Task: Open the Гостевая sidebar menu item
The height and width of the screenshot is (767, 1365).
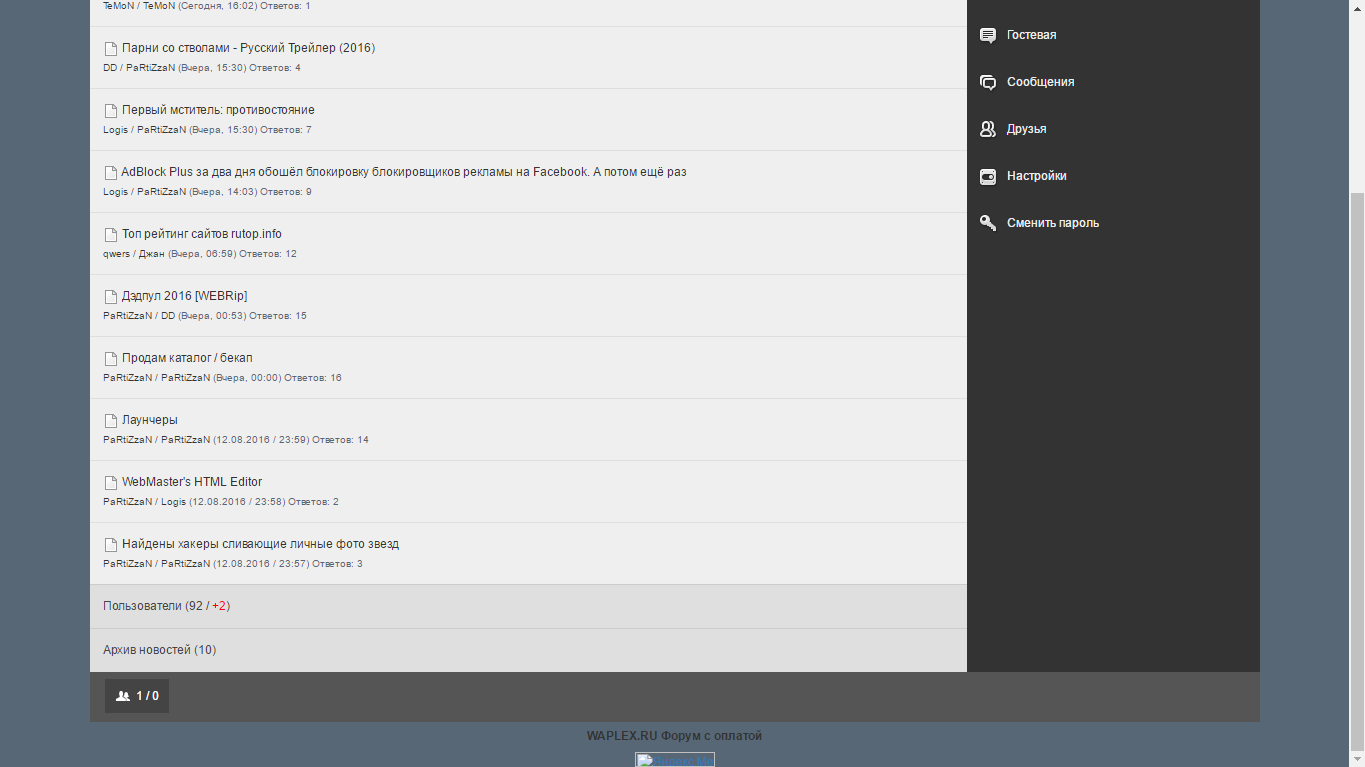Action: coord(1113,35)
